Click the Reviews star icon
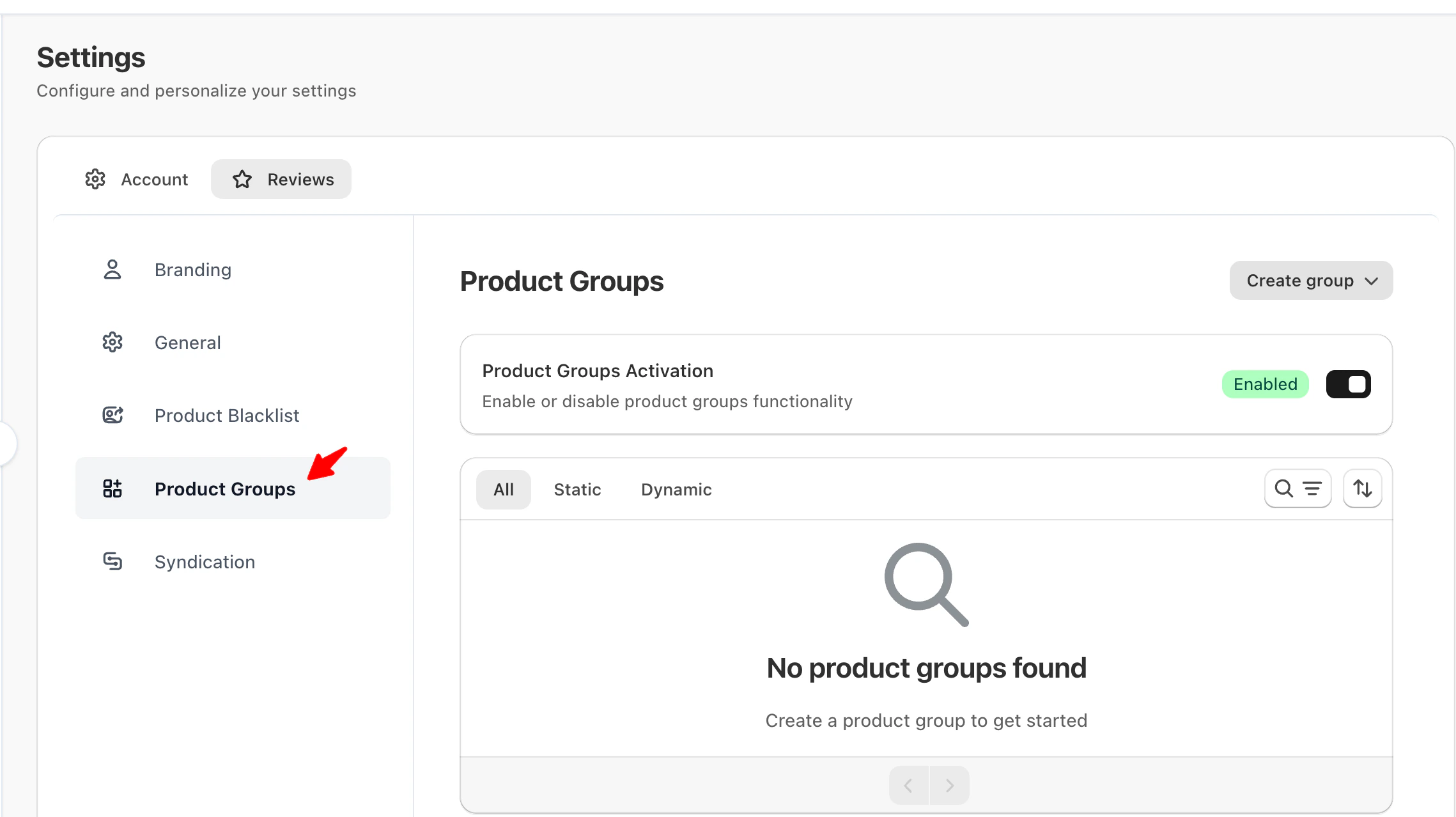The image size is (1456, 817). pos(242,180)
